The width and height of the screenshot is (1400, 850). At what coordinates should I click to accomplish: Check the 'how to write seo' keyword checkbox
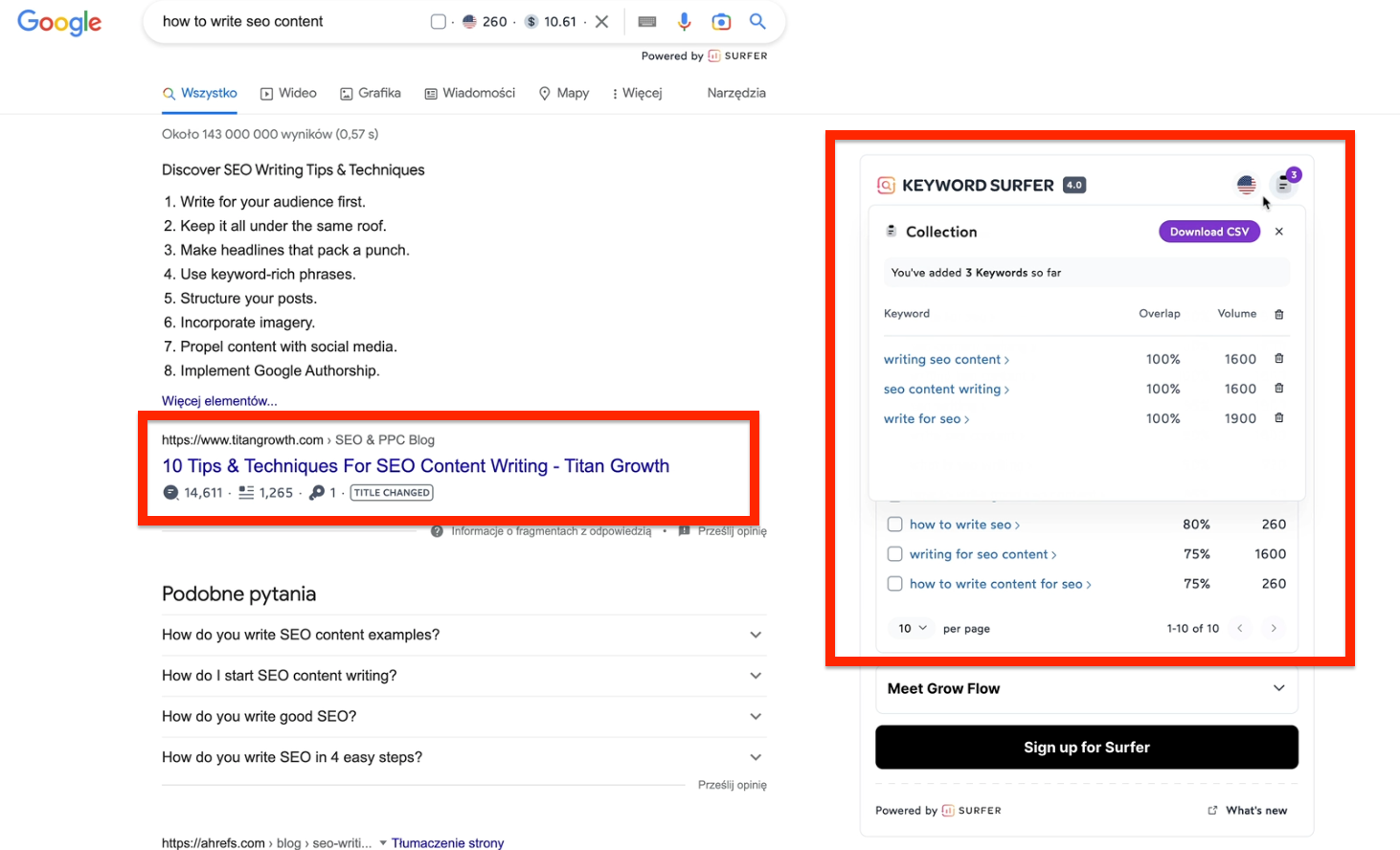894,525
